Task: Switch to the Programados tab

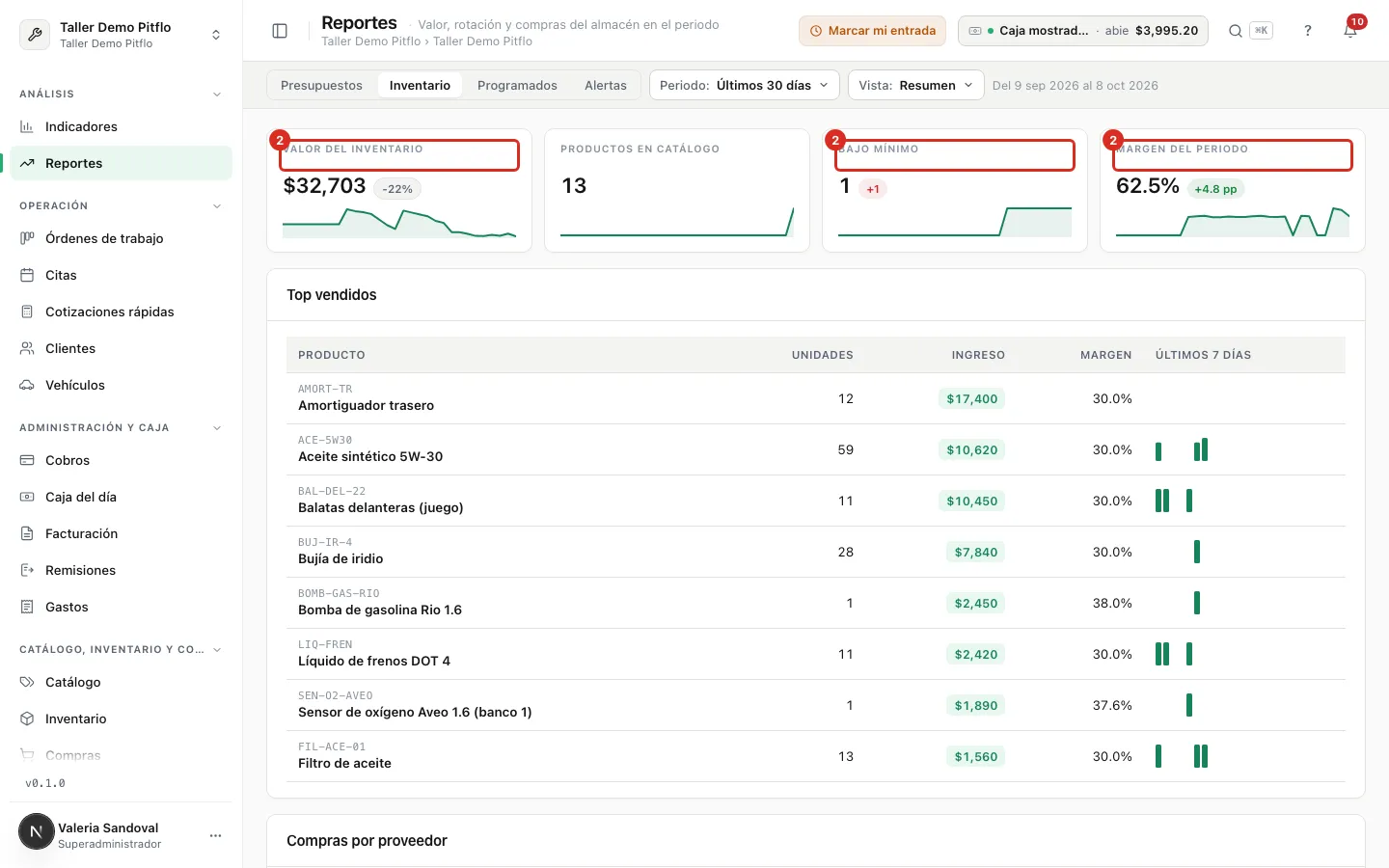Action: 517,85
